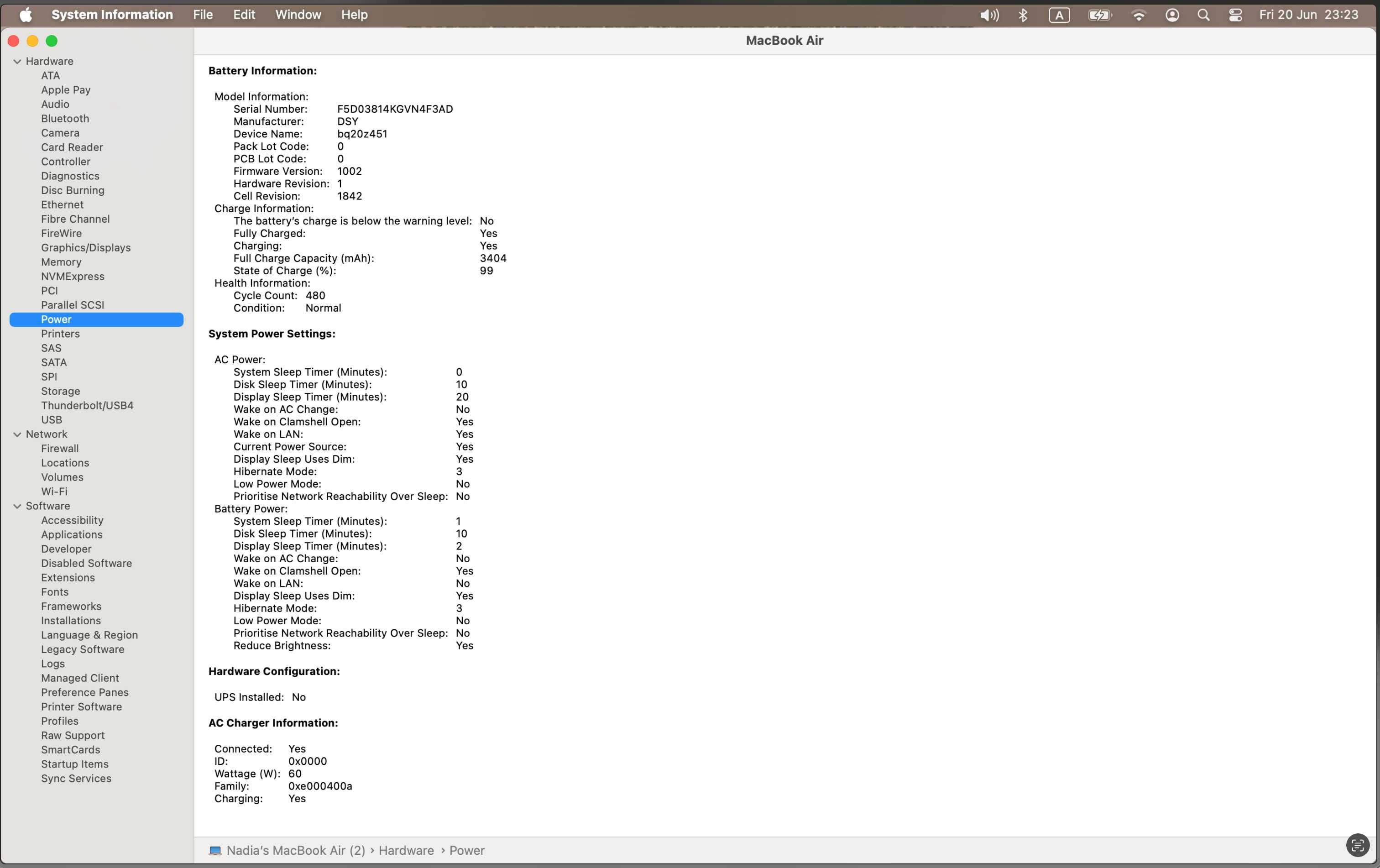
Task: Select Apple Pay in the sidebar
Action: 66,90
